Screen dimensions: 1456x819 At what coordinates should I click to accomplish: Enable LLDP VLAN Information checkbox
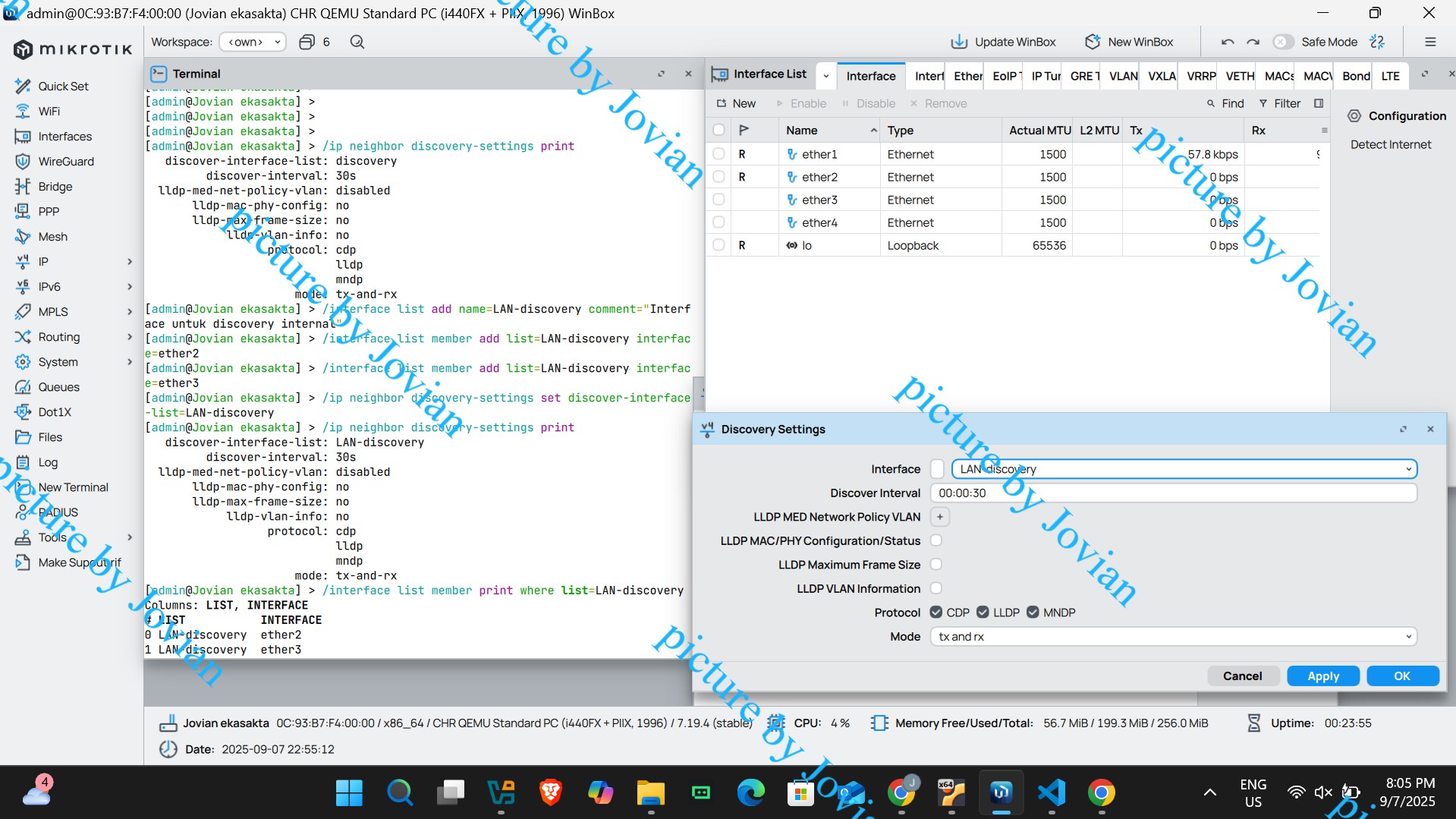click(936, 588)
